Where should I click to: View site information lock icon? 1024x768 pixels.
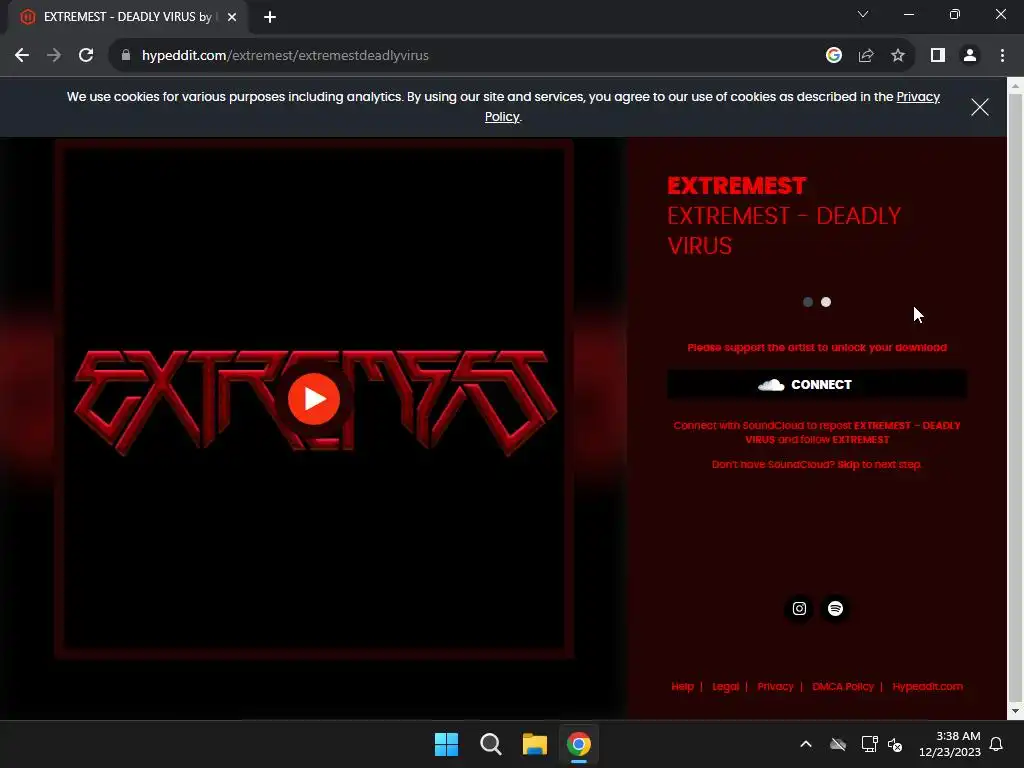126,56
